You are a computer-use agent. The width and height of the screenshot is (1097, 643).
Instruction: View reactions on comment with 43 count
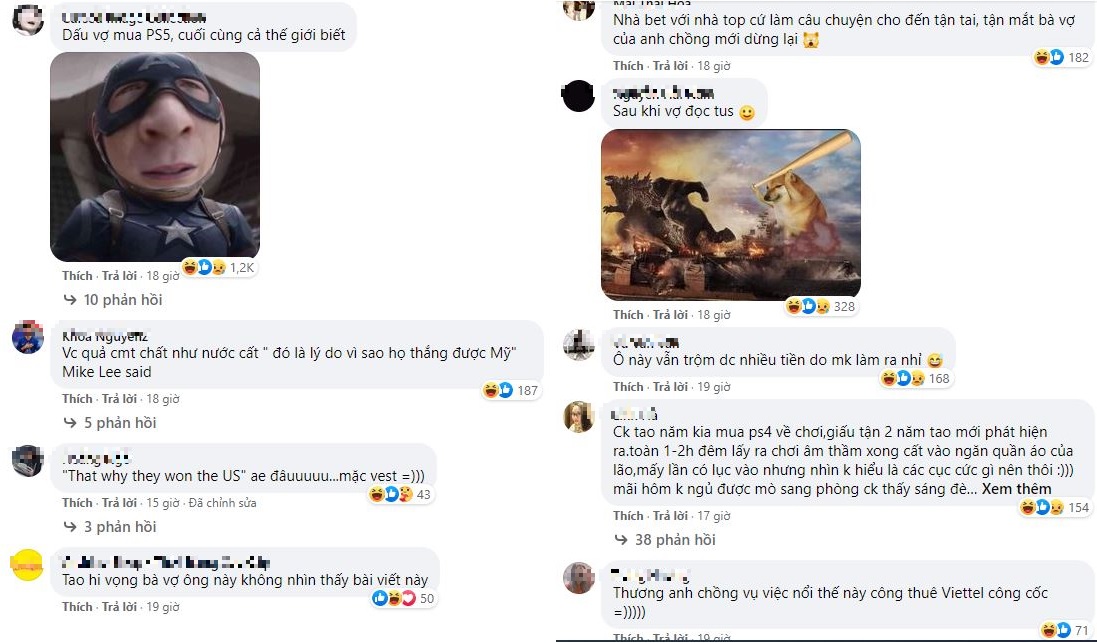pos(391,494)
